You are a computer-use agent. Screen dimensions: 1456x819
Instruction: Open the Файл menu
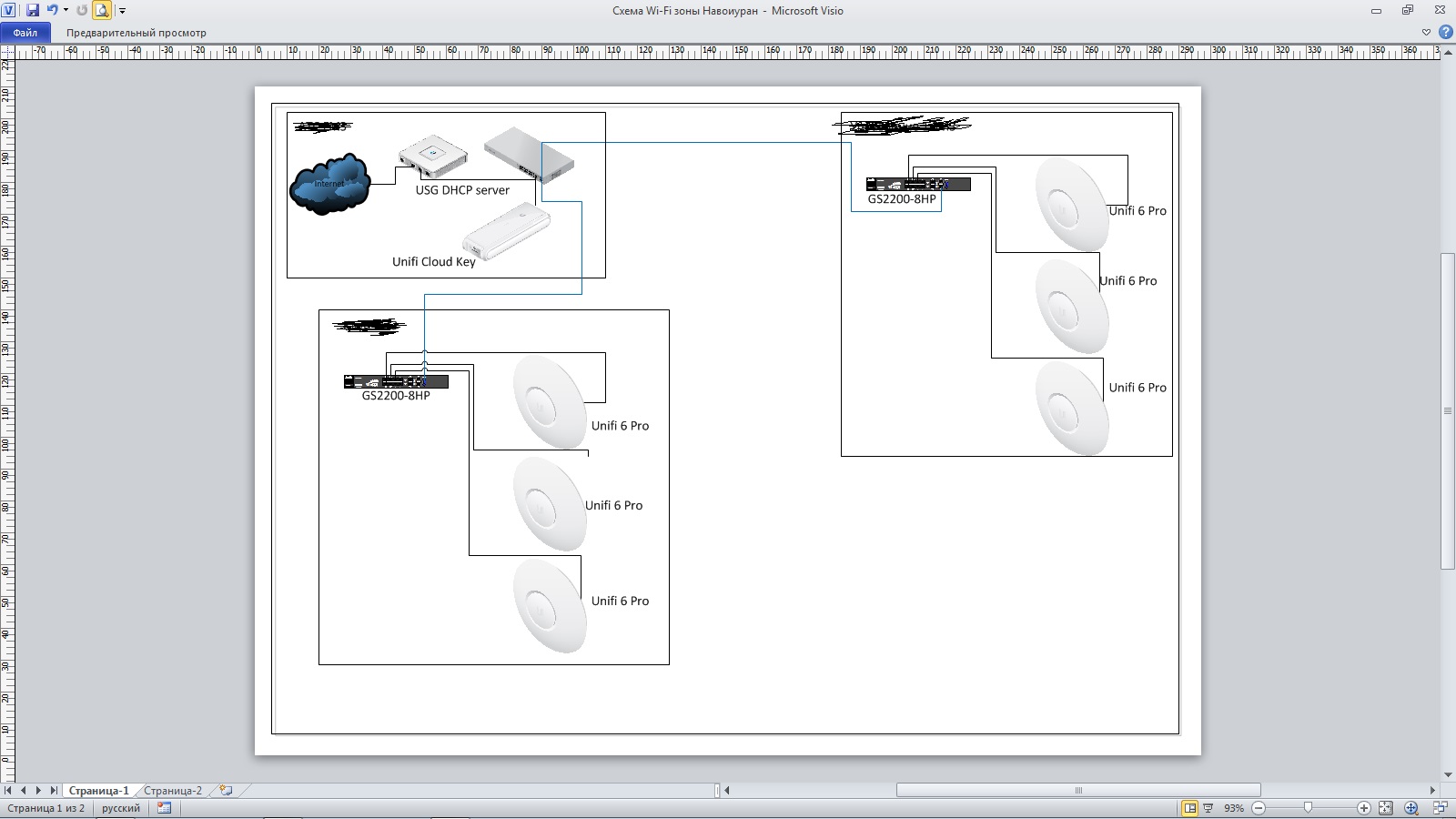(25, 32)
